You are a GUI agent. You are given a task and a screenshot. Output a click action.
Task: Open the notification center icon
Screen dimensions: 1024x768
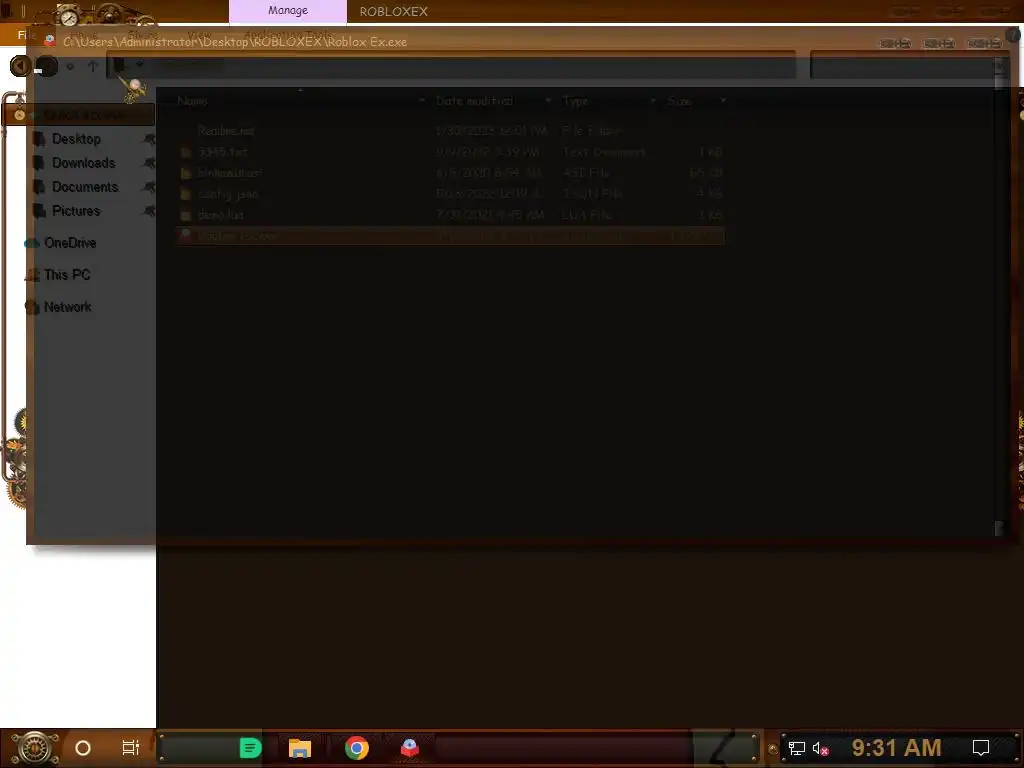(x=981, y=748)
